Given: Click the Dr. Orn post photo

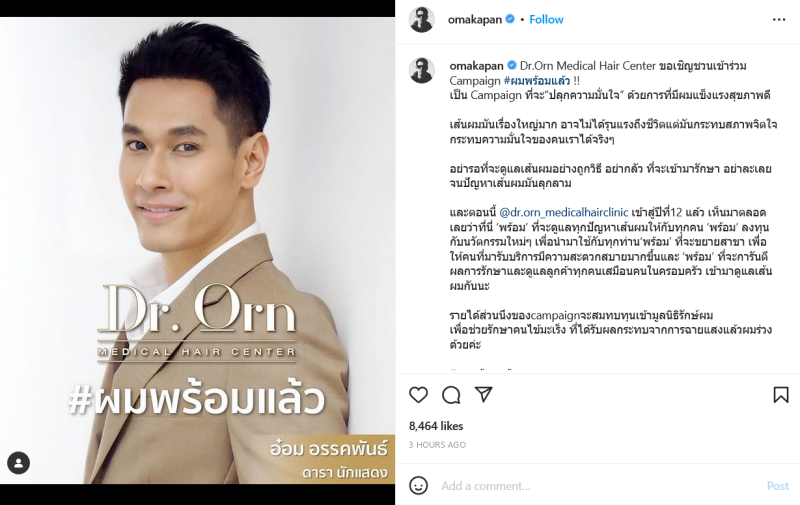Looking at the screenshot, I should pyautogui.click(x=197, y=250).
